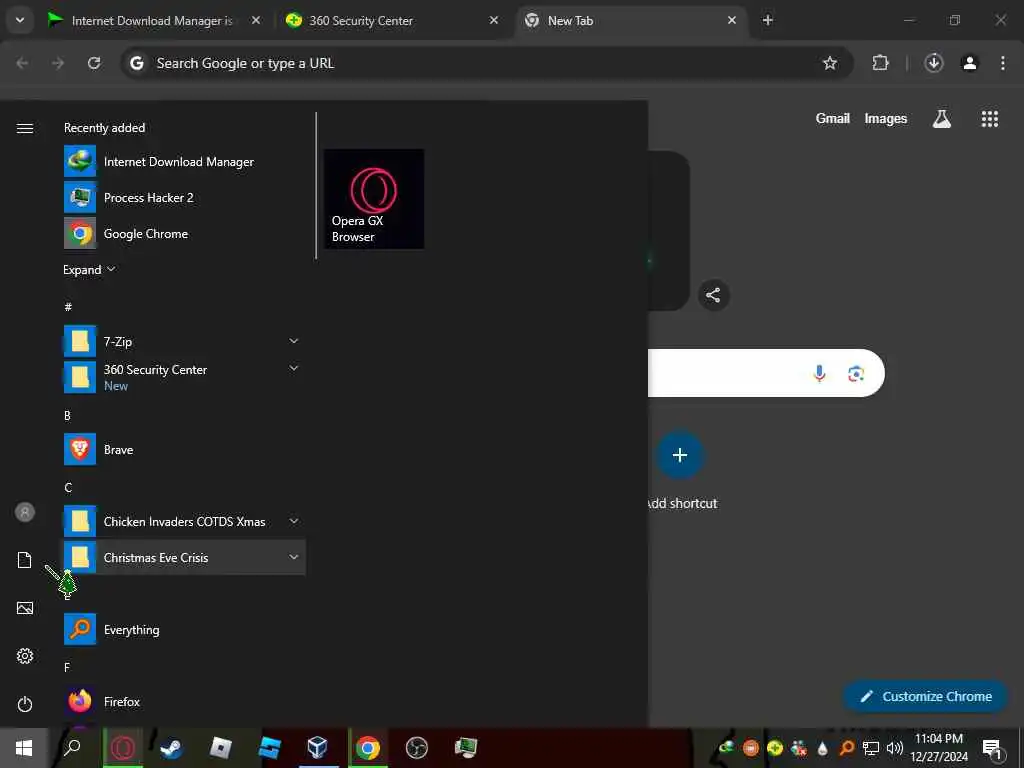The image size is (1024, 768).
Task: Open the Gmail link
Action: click(x=833, y=119)
